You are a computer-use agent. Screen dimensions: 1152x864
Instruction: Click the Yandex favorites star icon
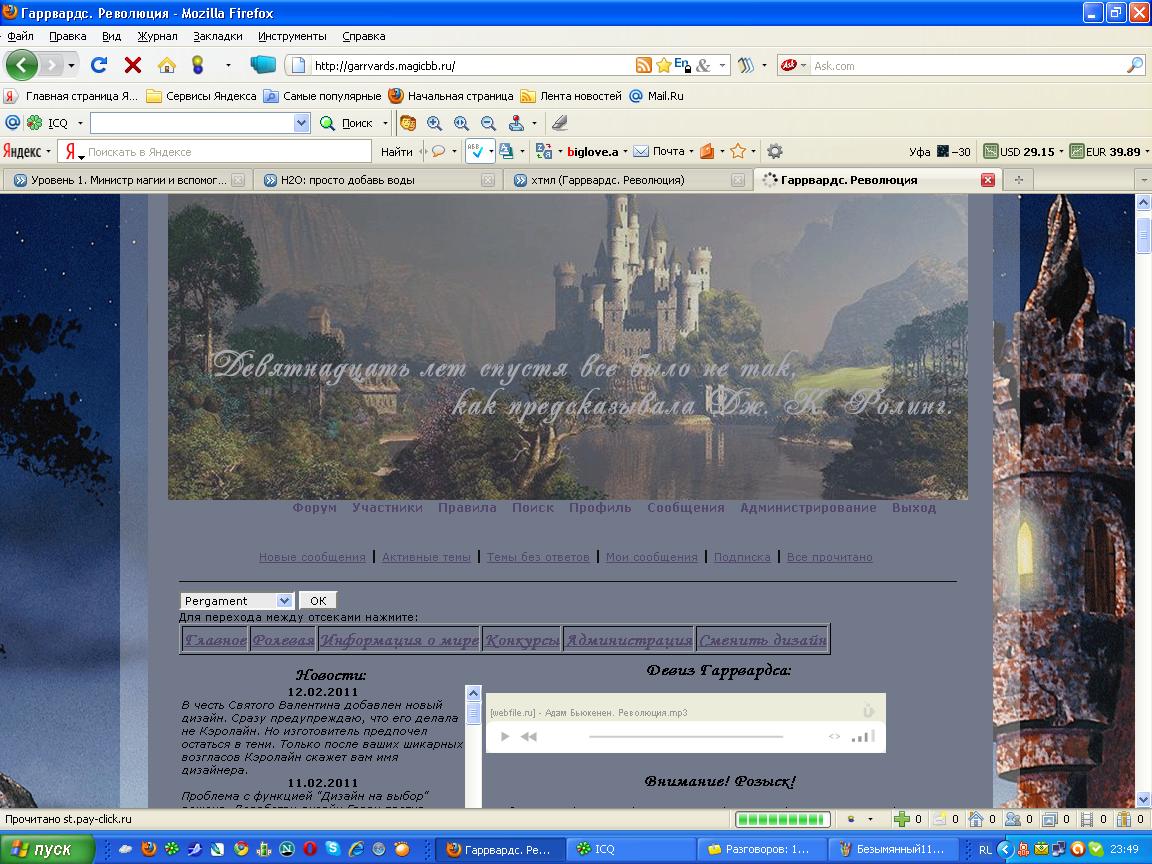(x=738, y=151)
